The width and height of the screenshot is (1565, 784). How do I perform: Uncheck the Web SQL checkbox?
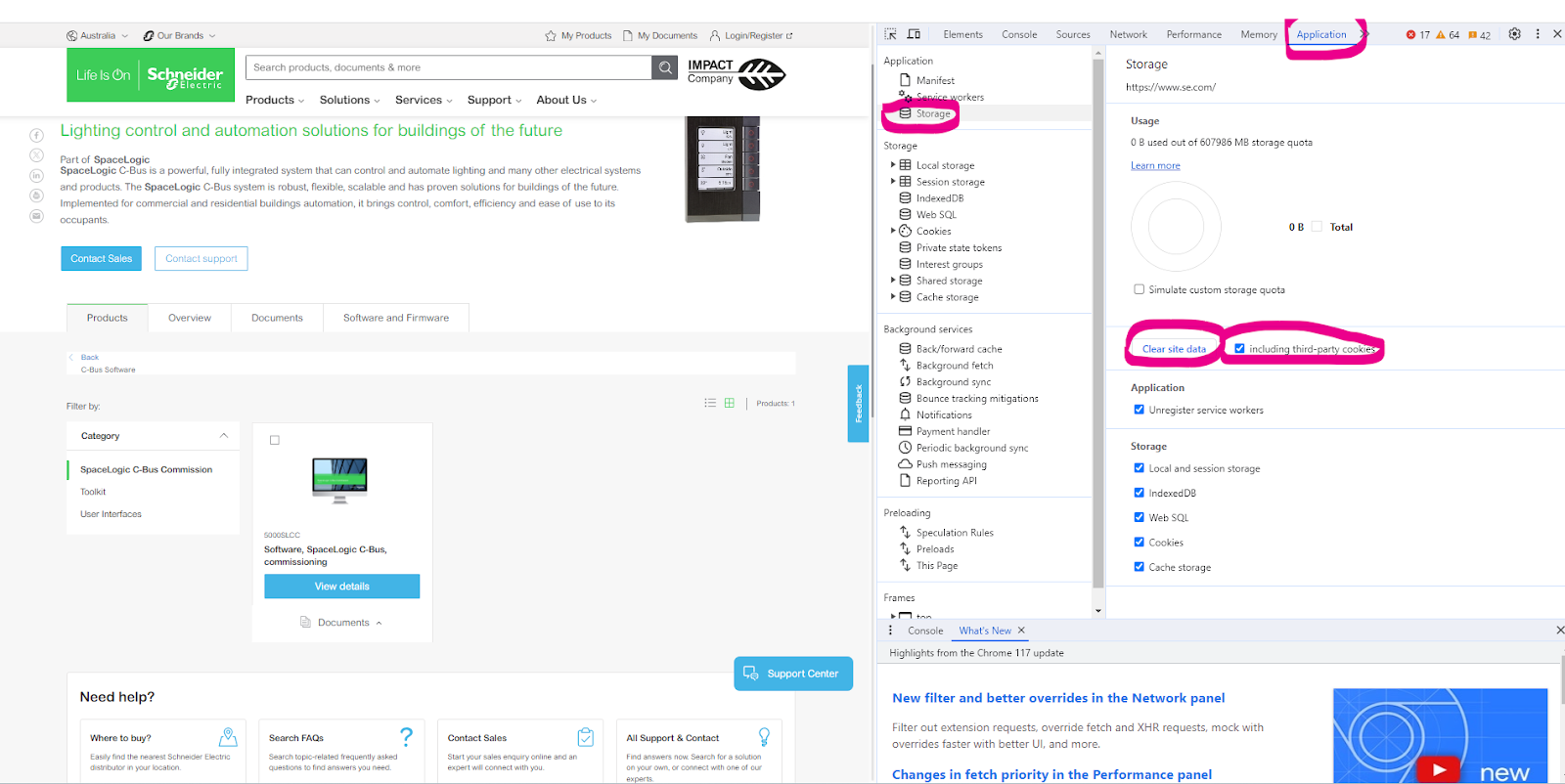[1139, 517]
